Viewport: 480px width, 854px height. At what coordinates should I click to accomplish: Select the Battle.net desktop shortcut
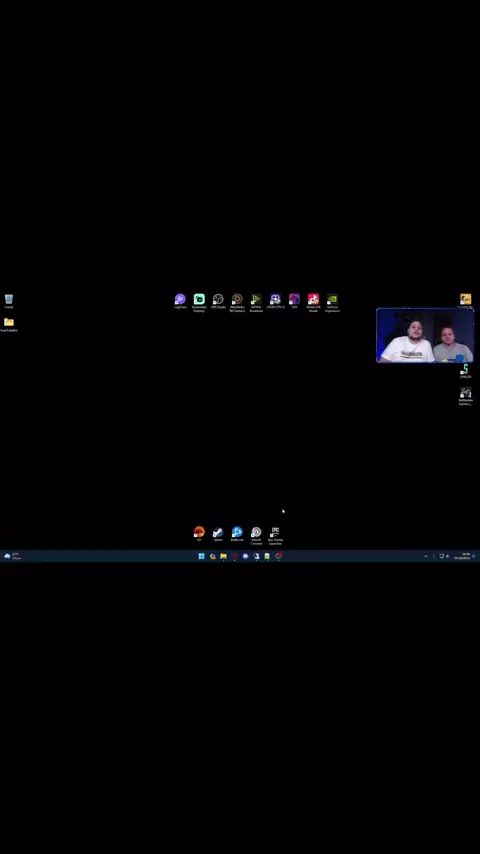pos(237,534)
